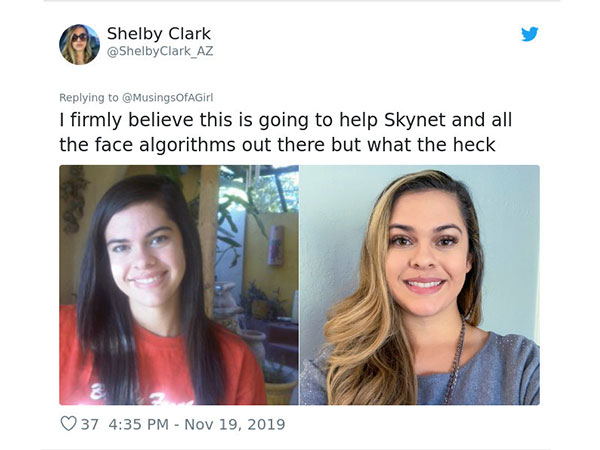Open the @MusingsOfAGirl mention link
600x450 pixels.
[x=168, y=98]
